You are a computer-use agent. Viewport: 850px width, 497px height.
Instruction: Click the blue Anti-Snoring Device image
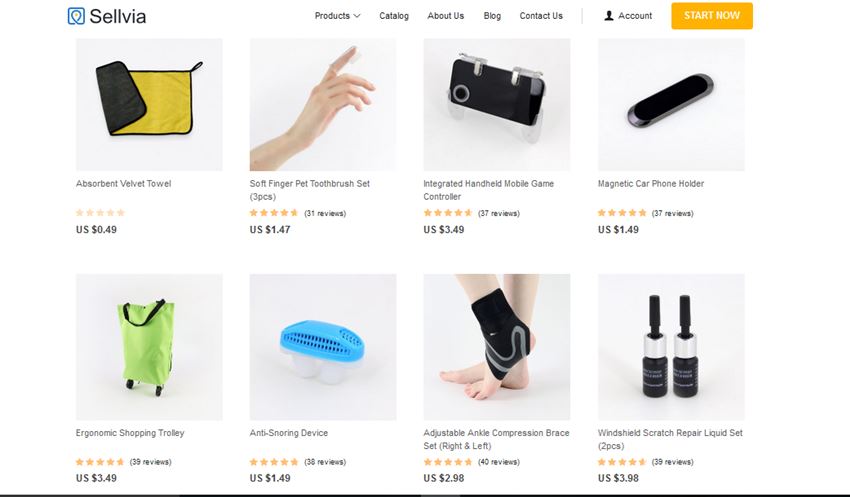coord(323,347)
